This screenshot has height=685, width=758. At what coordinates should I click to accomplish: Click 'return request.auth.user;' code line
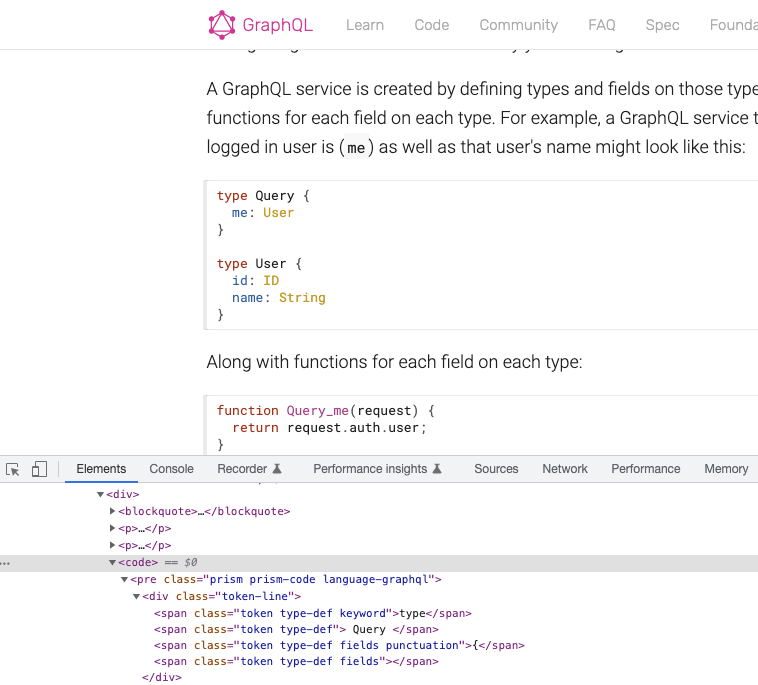click(x=329, y=427)
